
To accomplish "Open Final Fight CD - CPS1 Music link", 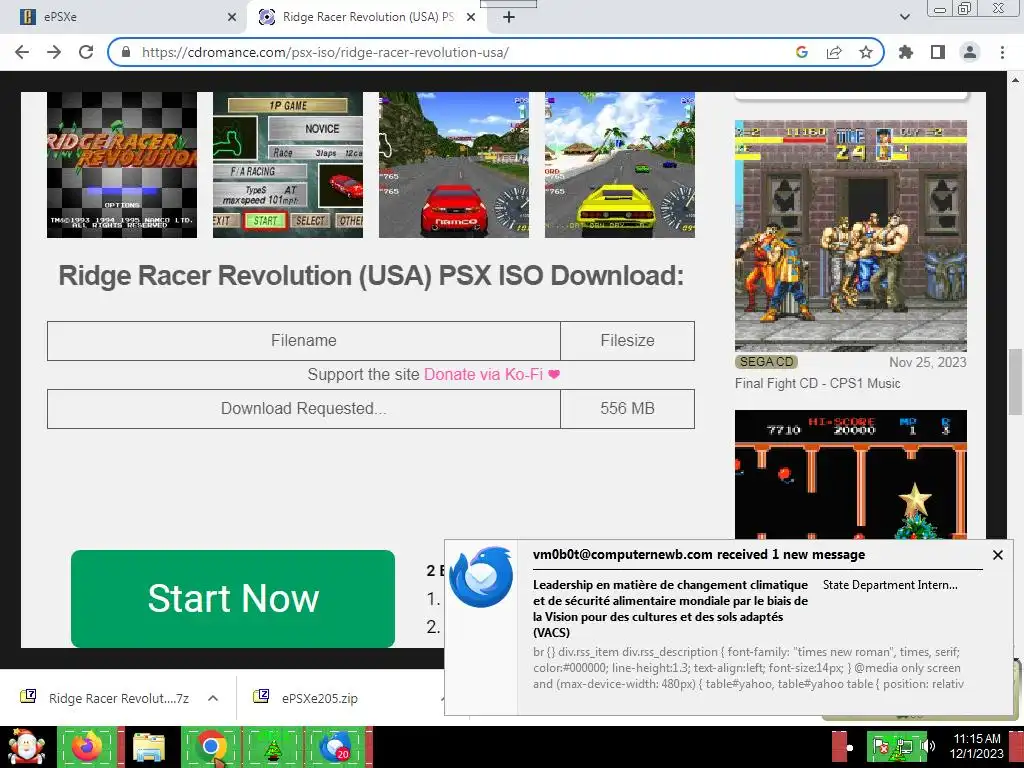I will pos(818,383).
